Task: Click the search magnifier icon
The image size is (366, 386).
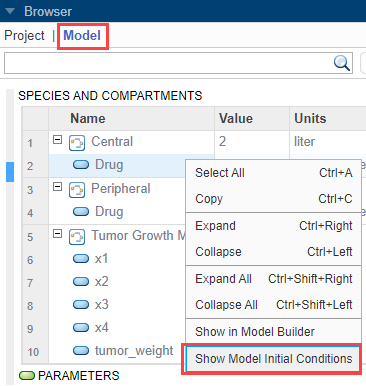Action: [342, 63]
